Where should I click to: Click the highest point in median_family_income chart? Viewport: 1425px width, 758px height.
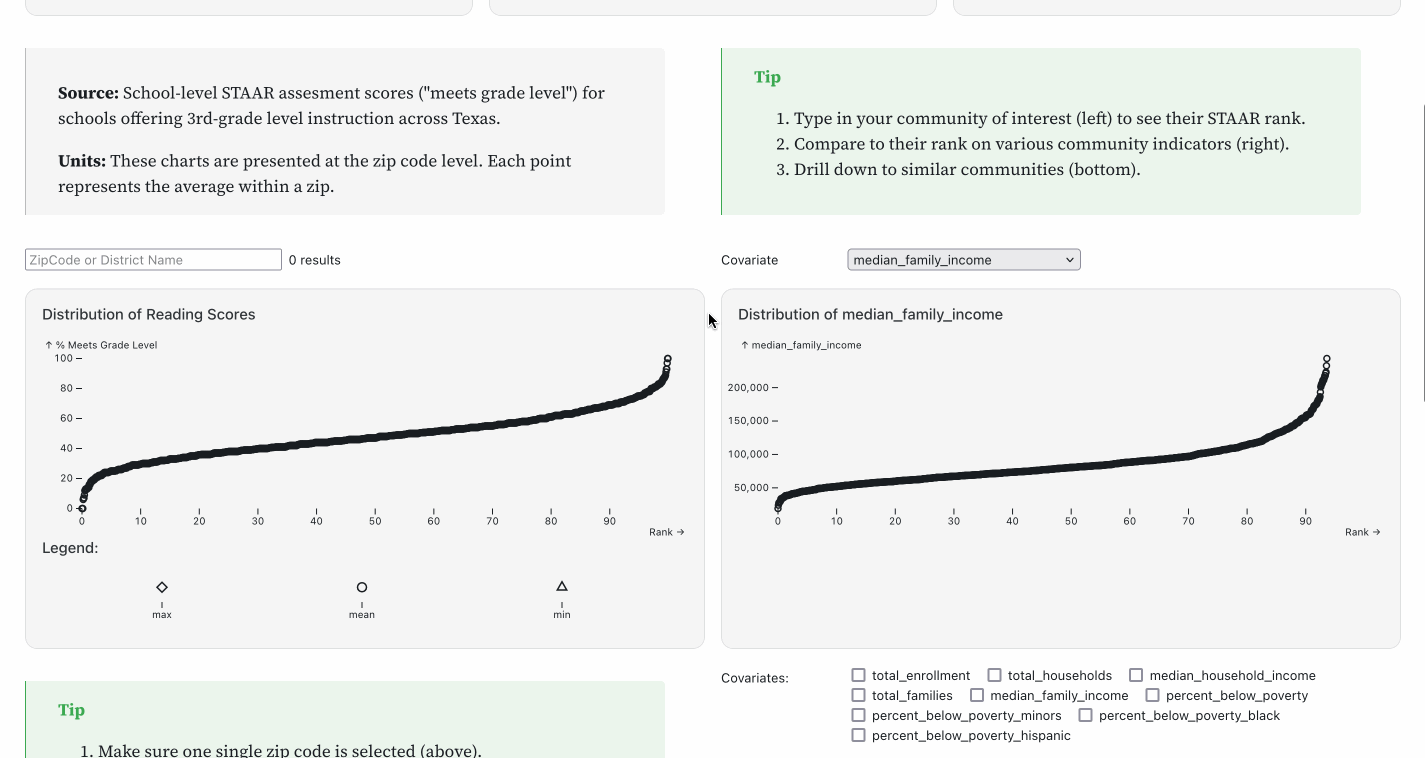click(x=1327, y=359)
